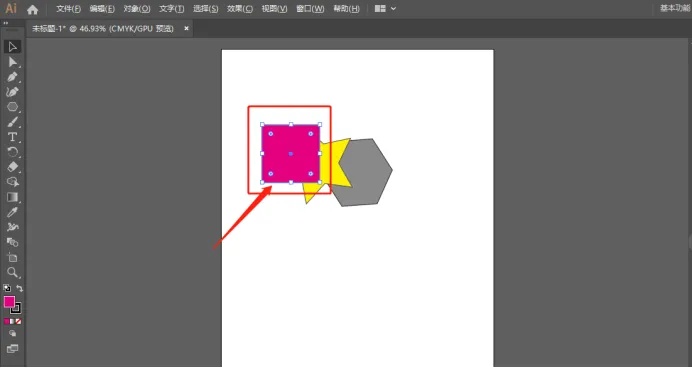Open the 效果(C) menu
The width and height of the screenshot is (692, 368).
240,9
